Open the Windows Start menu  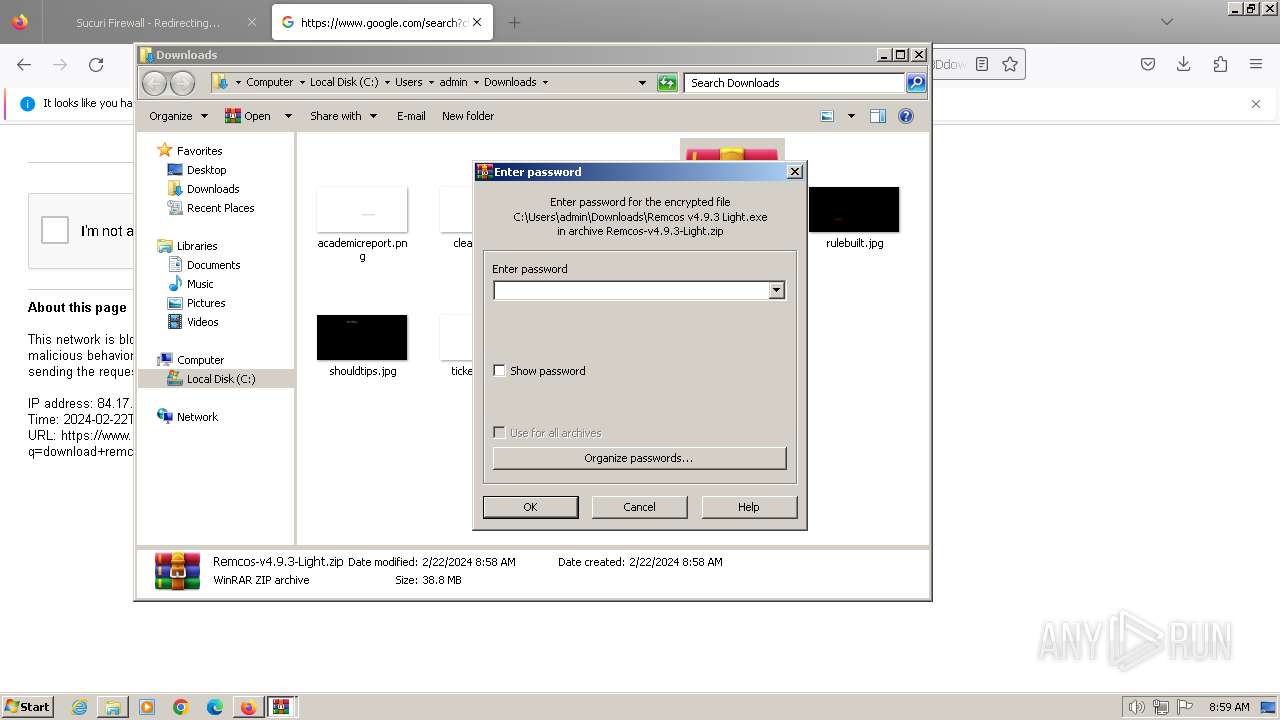click(27, 706)
